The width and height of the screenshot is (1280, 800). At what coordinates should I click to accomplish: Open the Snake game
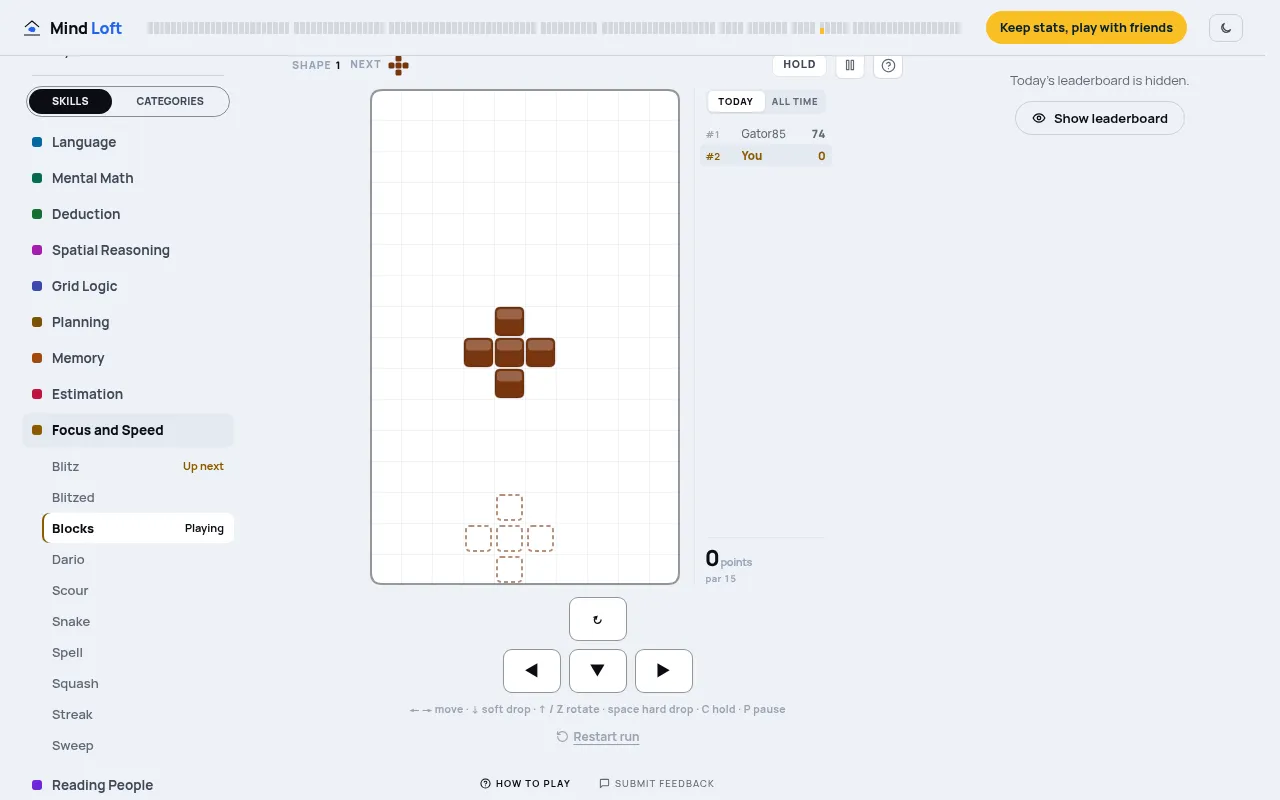point(138,621)
